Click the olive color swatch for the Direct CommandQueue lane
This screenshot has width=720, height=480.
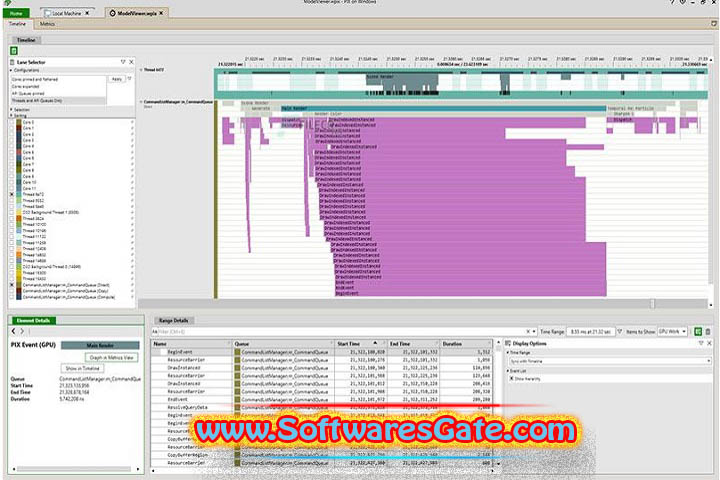tap(19, 285)
